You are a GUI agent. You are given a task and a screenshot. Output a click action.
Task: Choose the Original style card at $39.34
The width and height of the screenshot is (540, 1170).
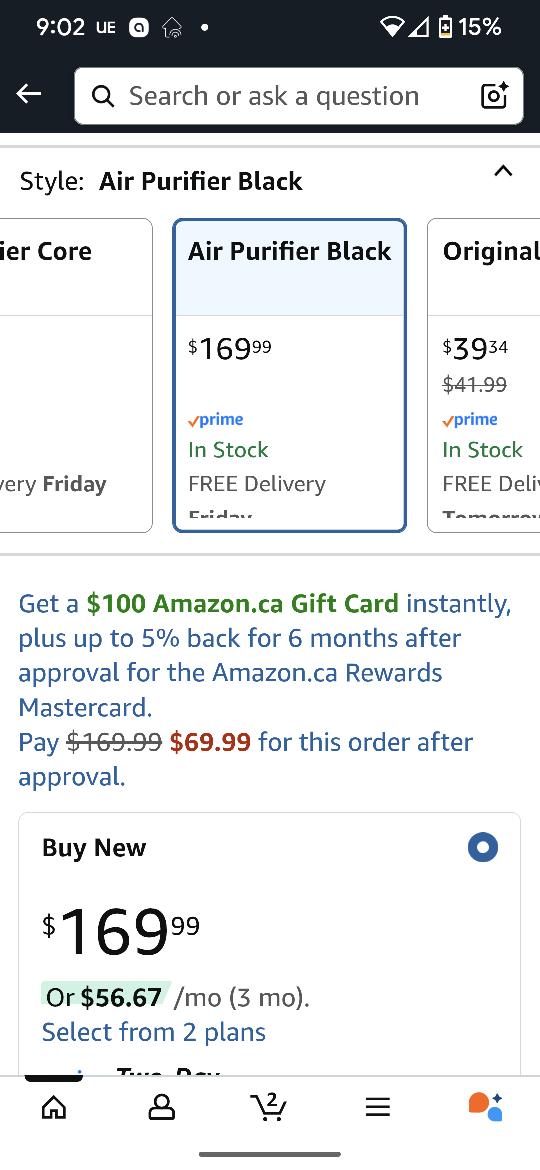[x=483, y=375]
